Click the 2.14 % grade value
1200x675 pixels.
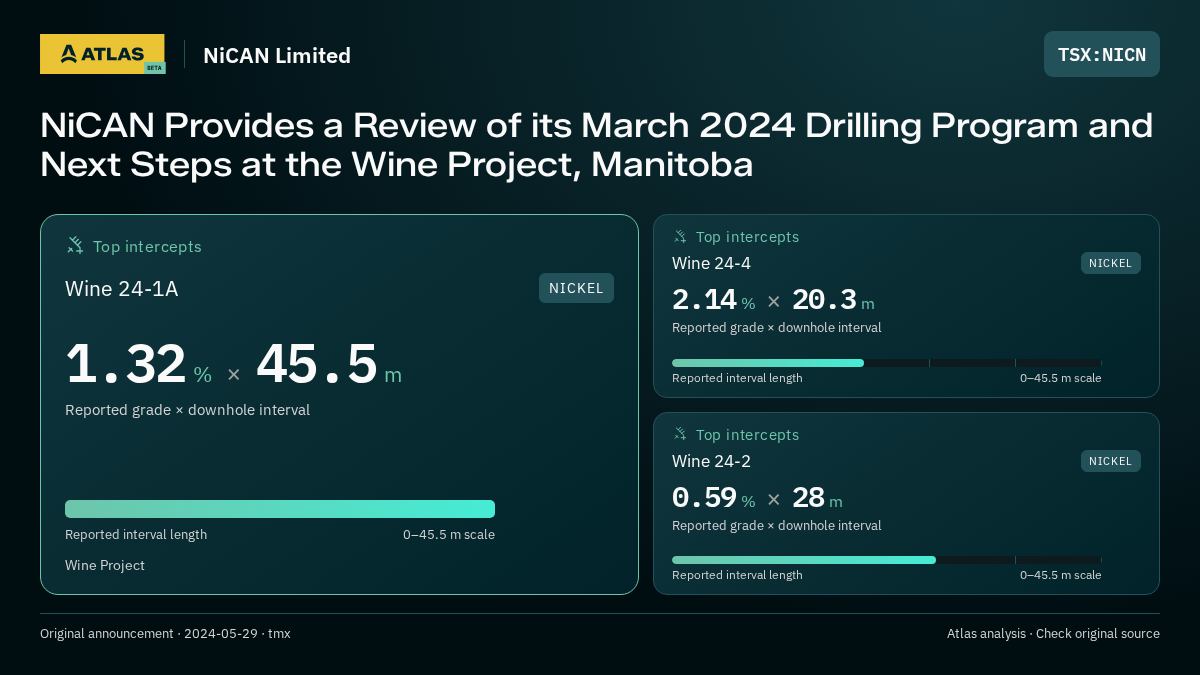click(x=714, y=300)
